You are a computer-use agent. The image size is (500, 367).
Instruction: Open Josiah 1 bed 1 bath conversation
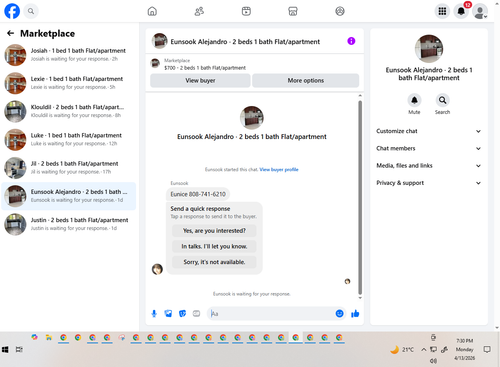(x=69, y=55)
